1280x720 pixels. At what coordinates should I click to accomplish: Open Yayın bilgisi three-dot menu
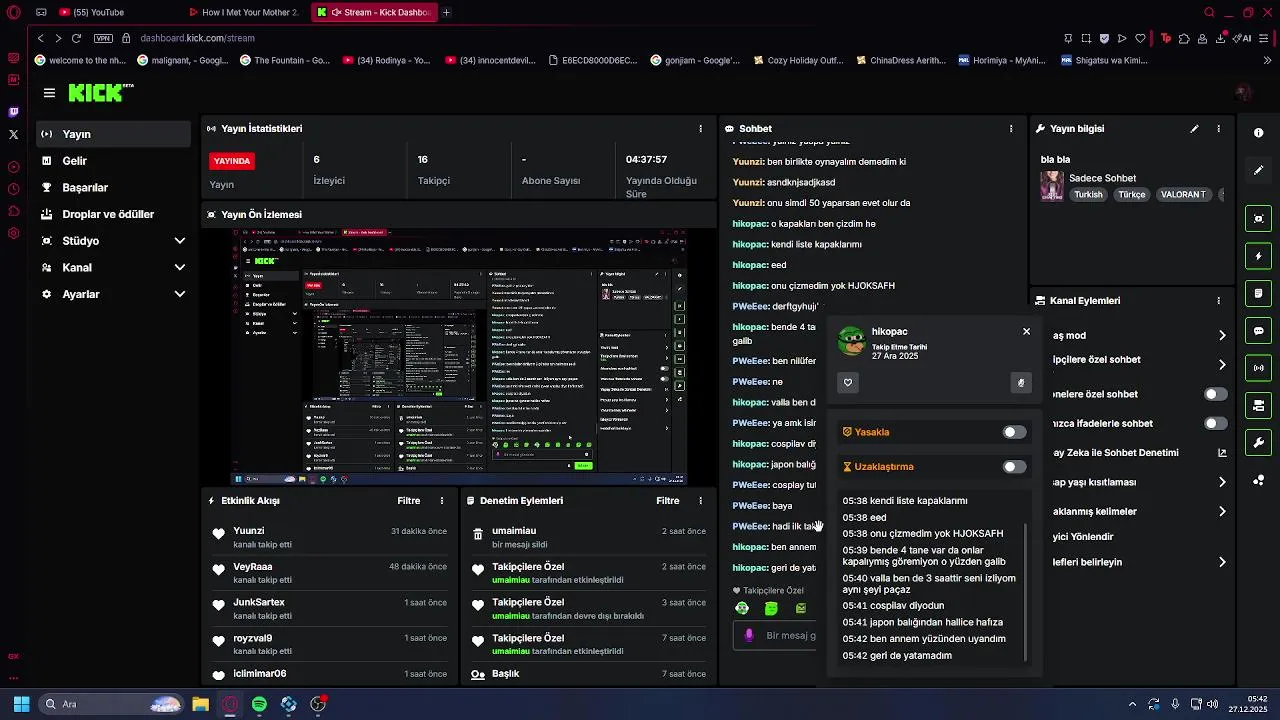point(1218,129)
